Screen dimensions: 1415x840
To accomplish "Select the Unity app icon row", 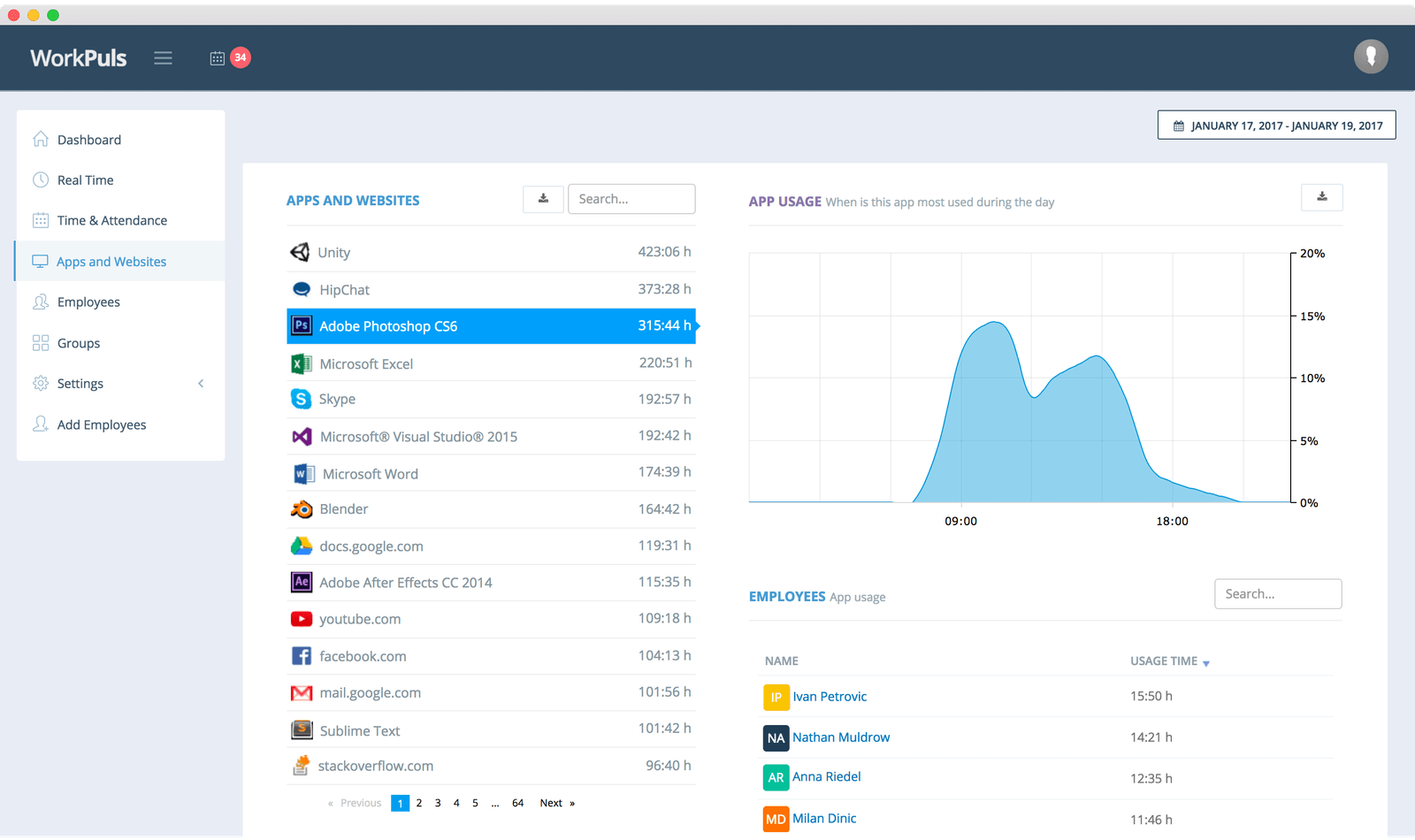I will 491,252.
